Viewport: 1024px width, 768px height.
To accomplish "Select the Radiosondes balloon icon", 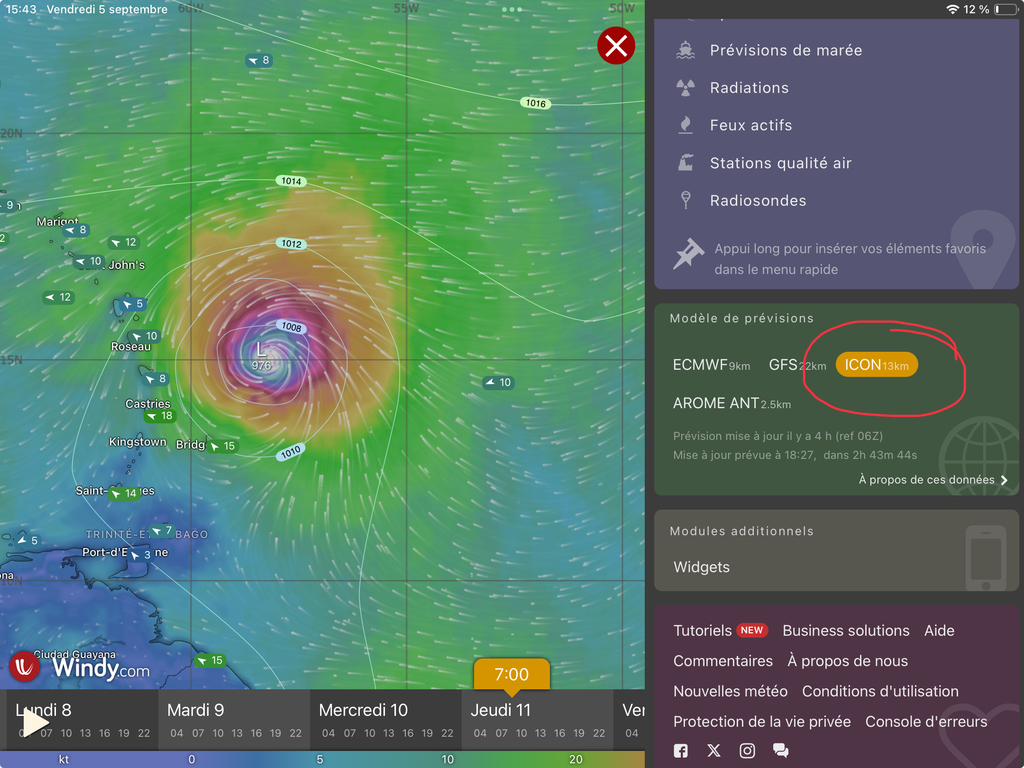I will click(x=685, y=200).
